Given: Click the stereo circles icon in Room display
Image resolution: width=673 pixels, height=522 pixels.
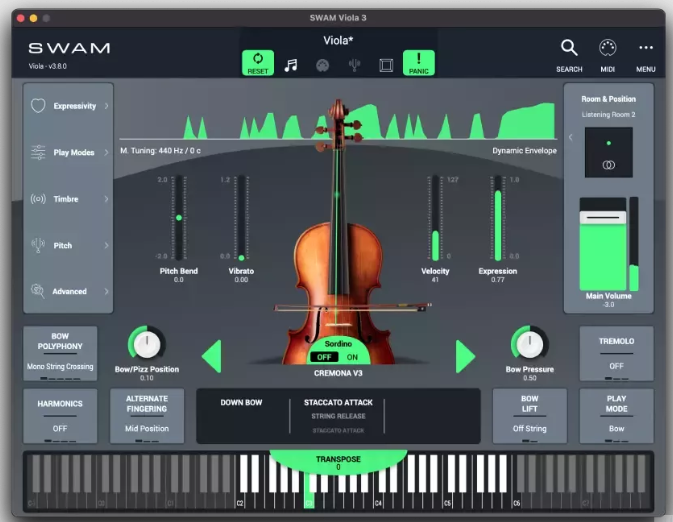Looking at the screenshot, I should 609,165.
